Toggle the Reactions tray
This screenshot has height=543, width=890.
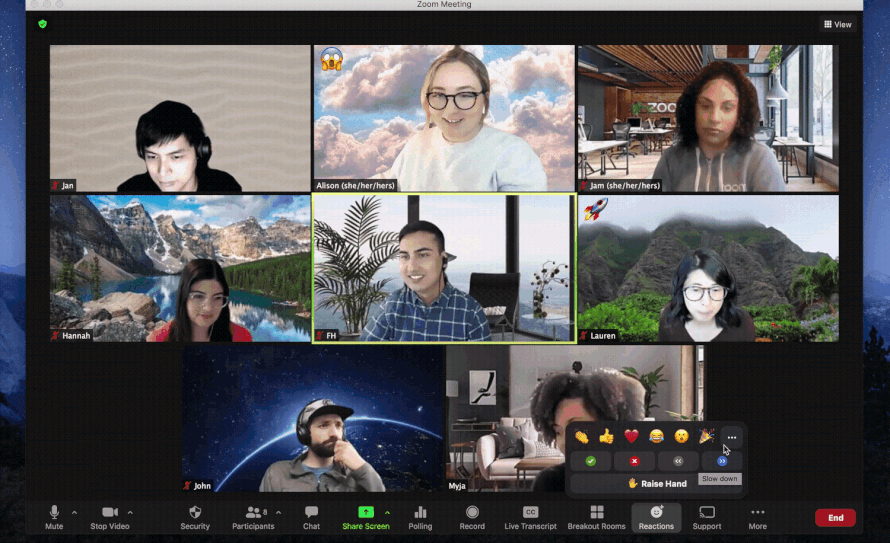(x=656, y=517)
